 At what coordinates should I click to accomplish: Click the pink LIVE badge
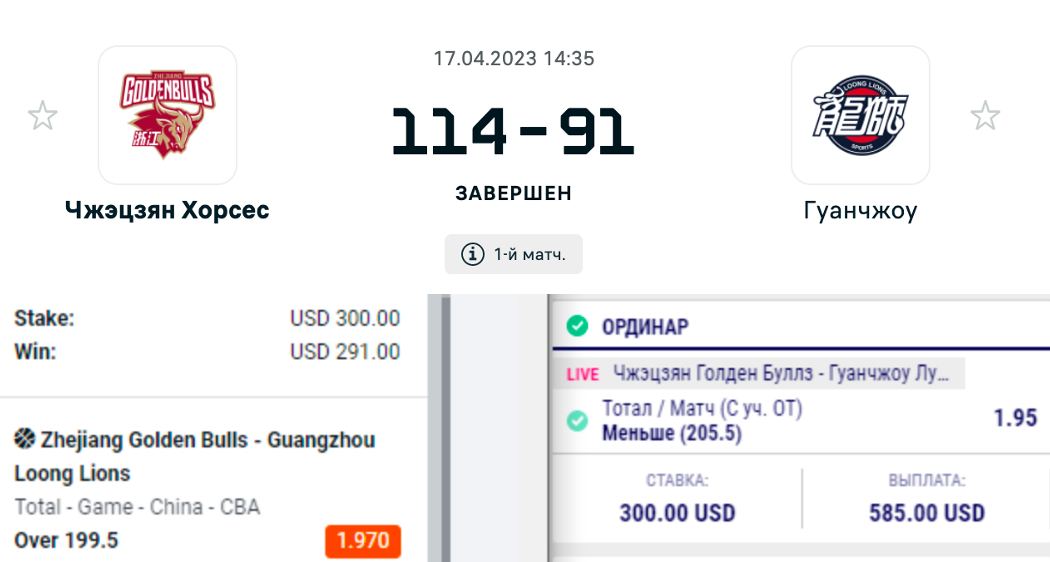[583, 374]
